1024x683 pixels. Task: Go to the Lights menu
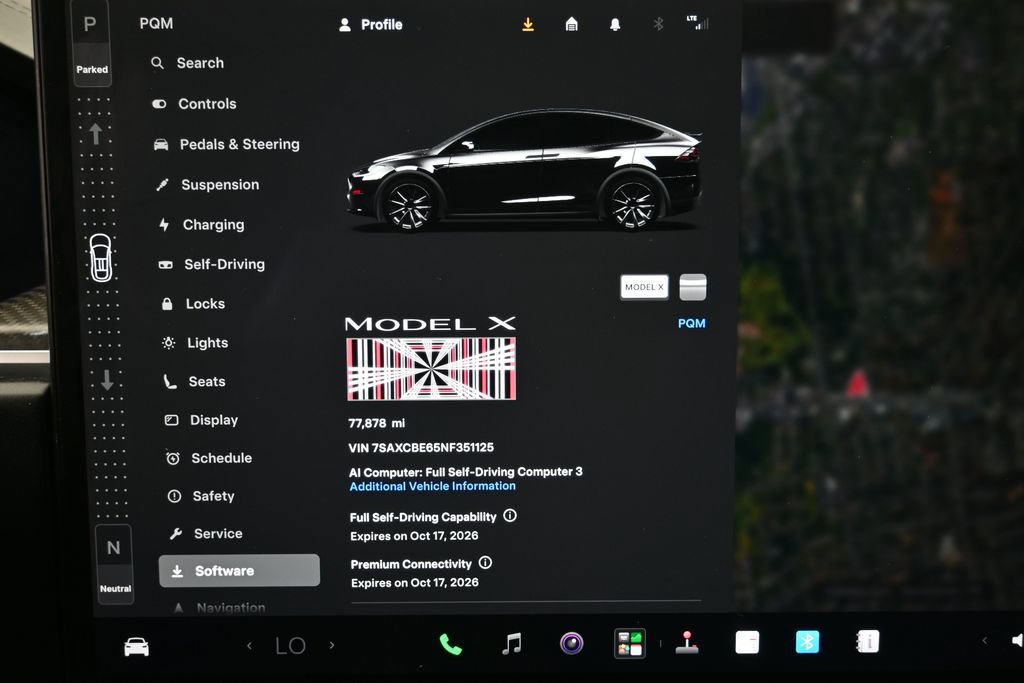tap(195, 343)
